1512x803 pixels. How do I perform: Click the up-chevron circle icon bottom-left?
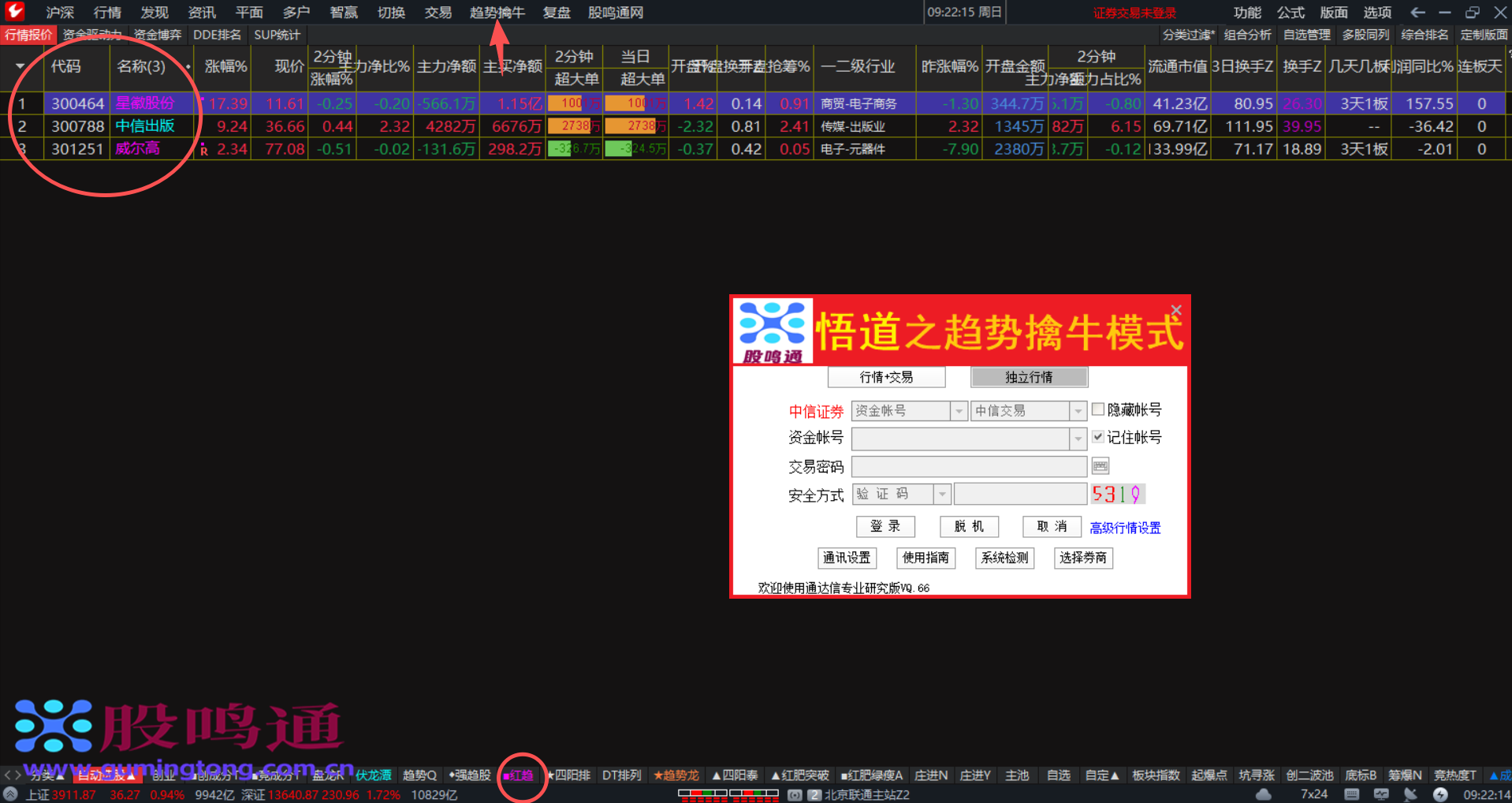[x=10, y=794]
